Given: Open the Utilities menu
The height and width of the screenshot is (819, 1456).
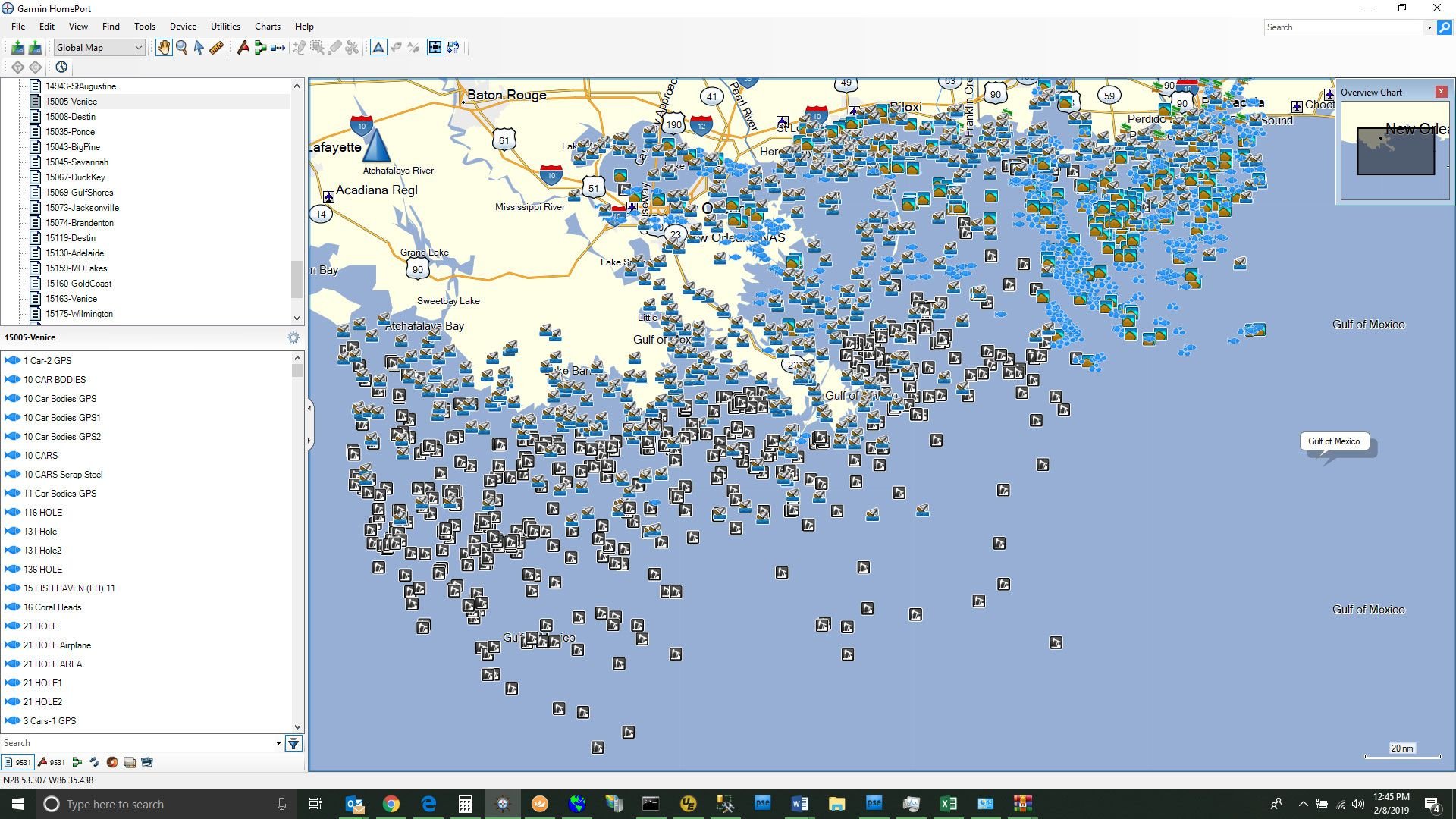Looking at the screenshot, I should 225,27.
